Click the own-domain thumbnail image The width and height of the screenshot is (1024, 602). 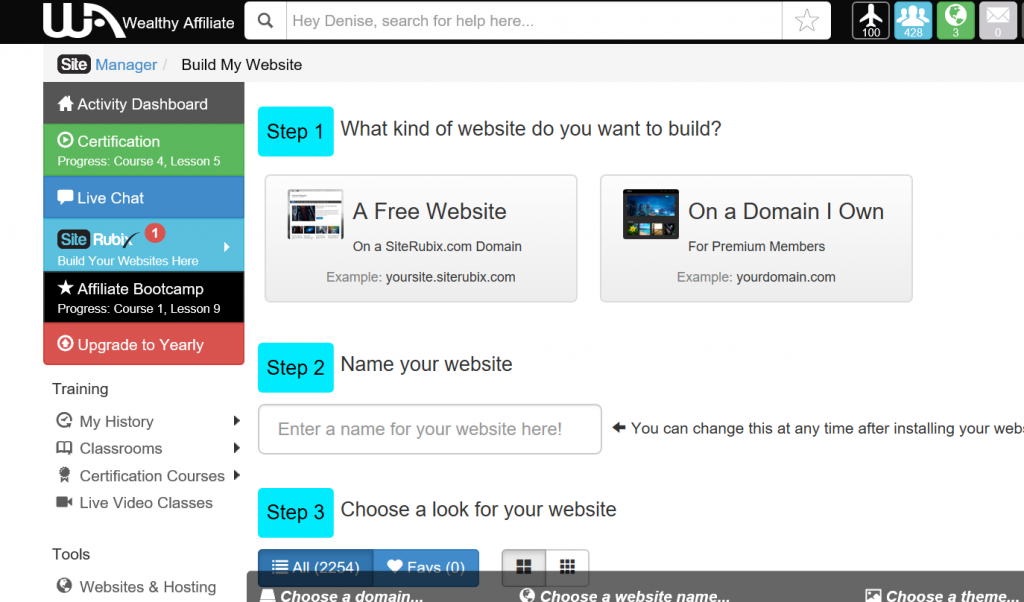[x=650, y=214]
